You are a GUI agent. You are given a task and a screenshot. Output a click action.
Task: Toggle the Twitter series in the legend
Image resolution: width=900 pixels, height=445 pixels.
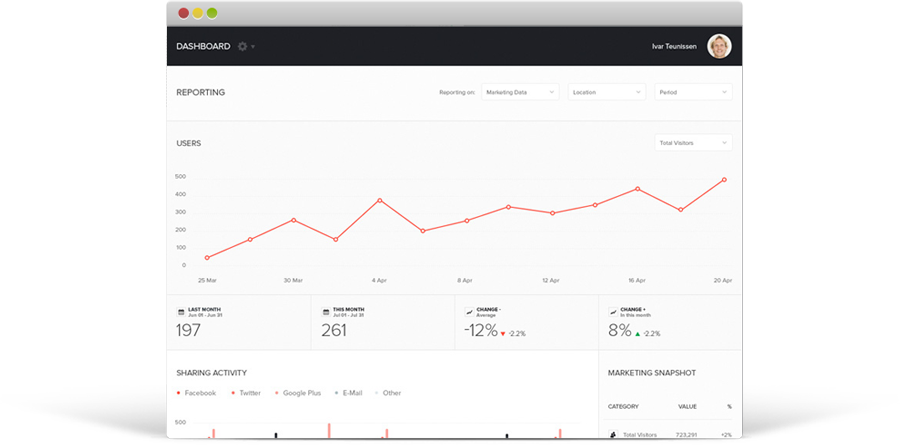[246, 393]
